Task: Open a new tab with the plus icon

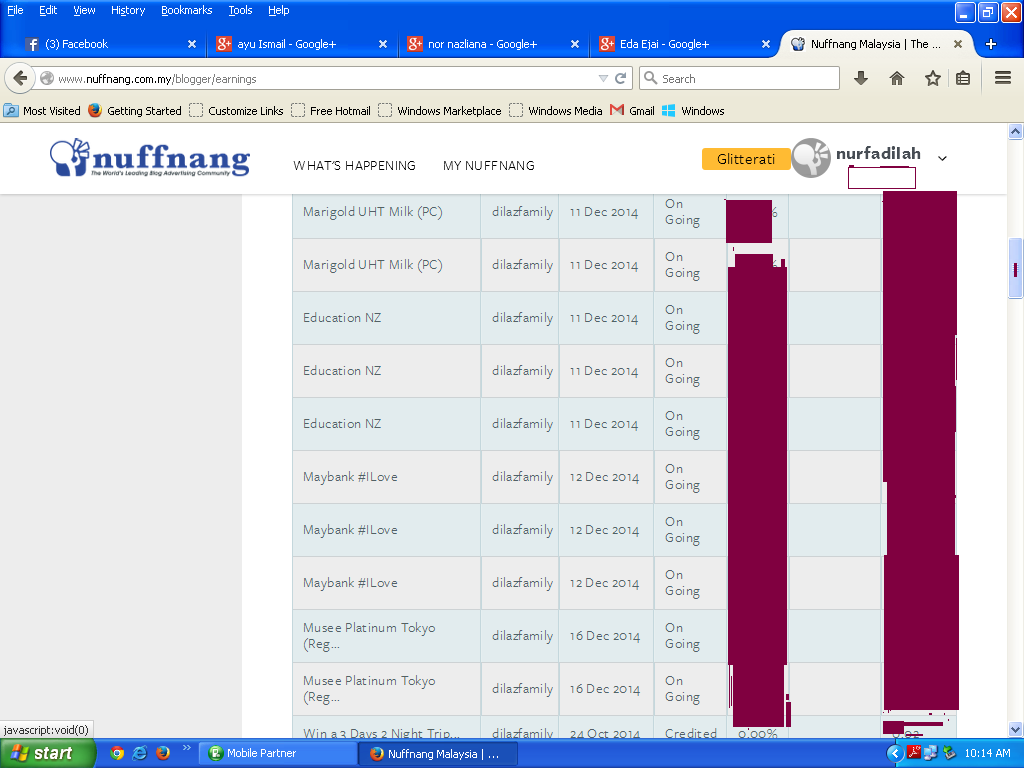Action: tap(991, 44)
